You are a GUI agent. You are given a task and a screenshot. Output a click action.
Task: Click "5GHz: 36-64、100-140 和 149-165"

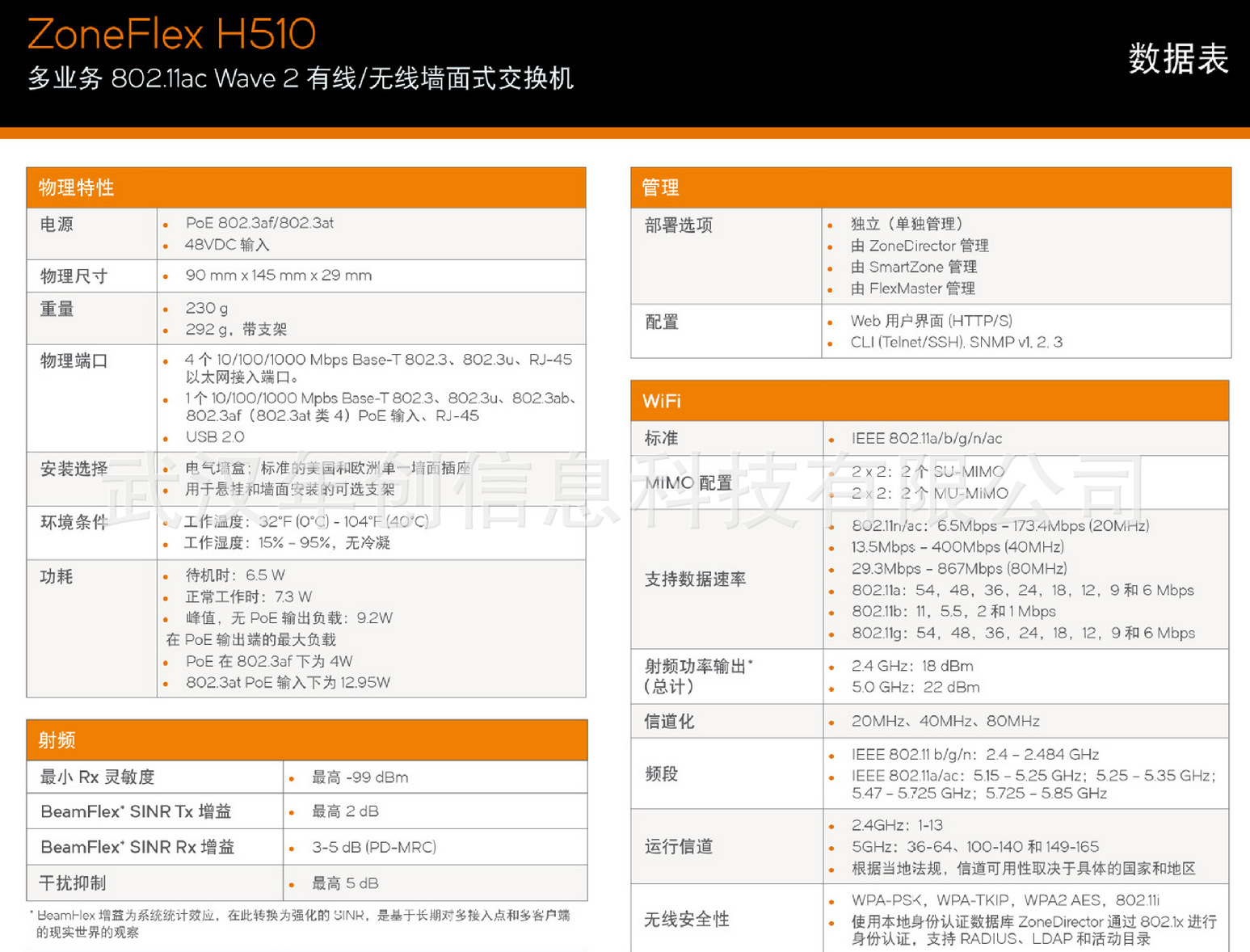tap(975, 847)
